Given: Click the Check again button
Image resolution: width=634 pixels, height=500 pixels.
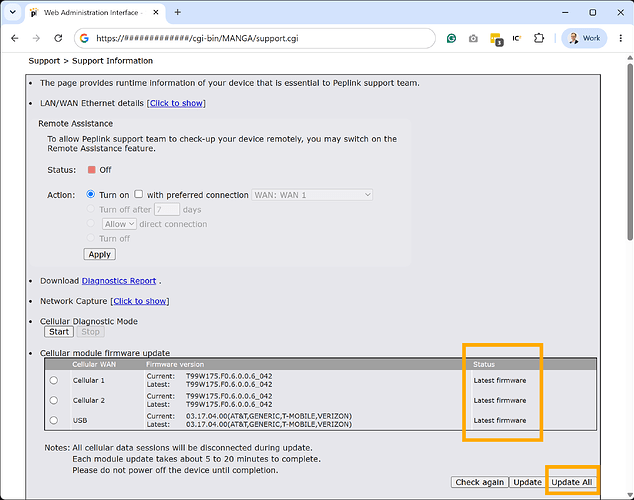Looking at the screenshot, I should click(x=480, y=482).
